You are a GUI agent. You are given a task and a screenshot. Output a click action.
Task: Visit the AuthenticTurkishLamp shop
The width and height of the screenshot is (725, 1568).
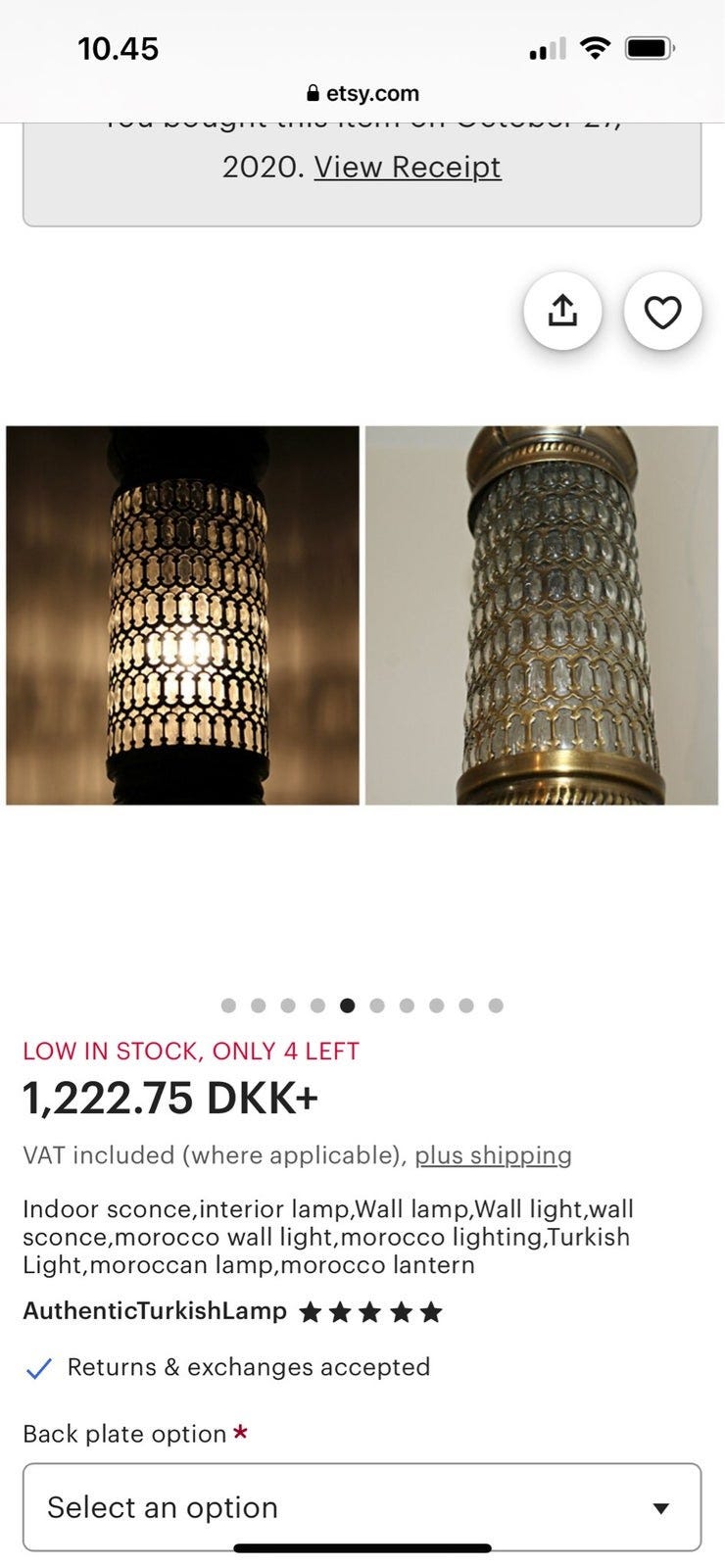(x=155, y=1311)
